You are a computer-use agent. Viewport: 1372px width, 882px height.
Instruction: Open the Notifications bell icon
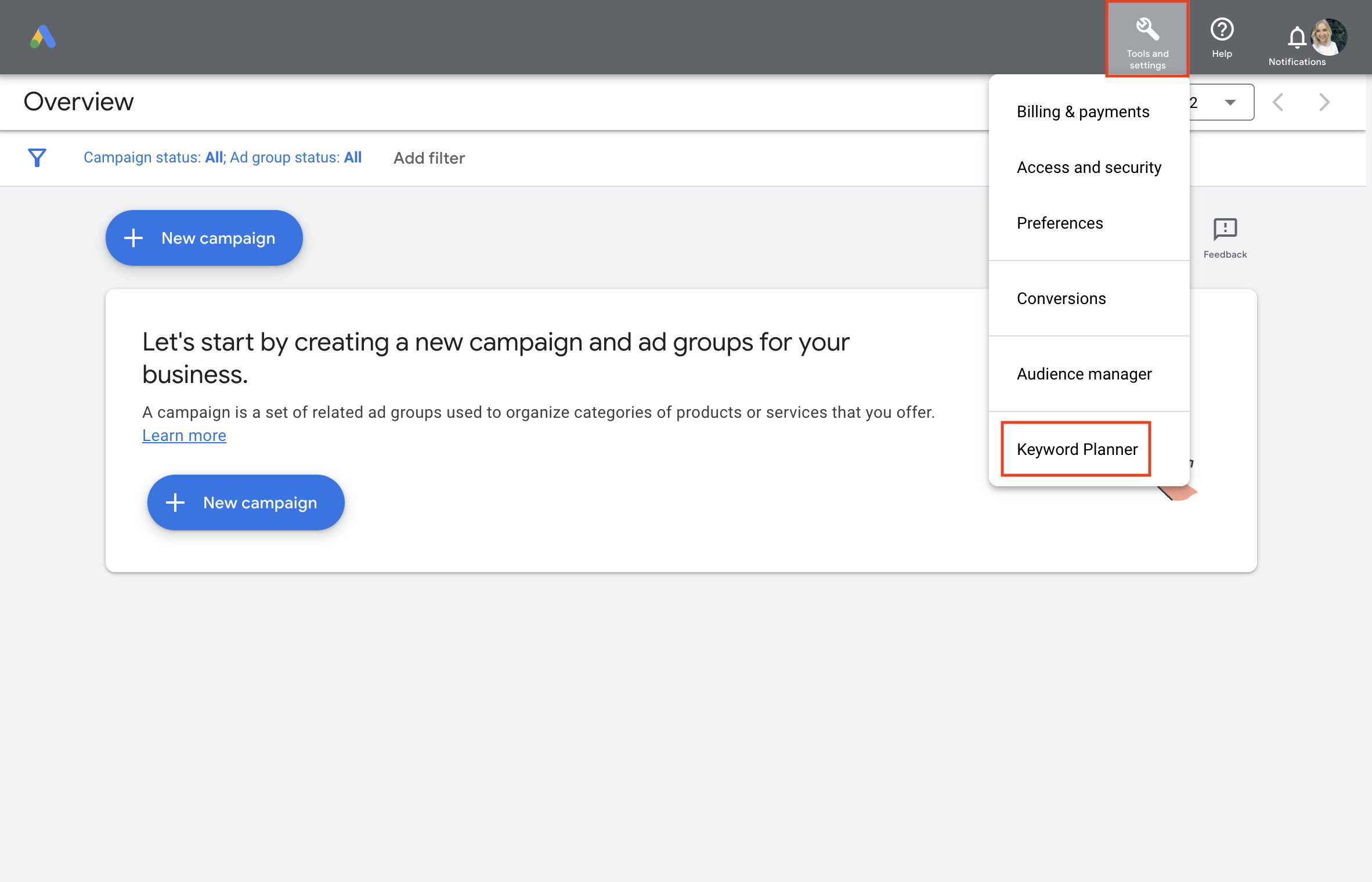[x=1297, y=38]
